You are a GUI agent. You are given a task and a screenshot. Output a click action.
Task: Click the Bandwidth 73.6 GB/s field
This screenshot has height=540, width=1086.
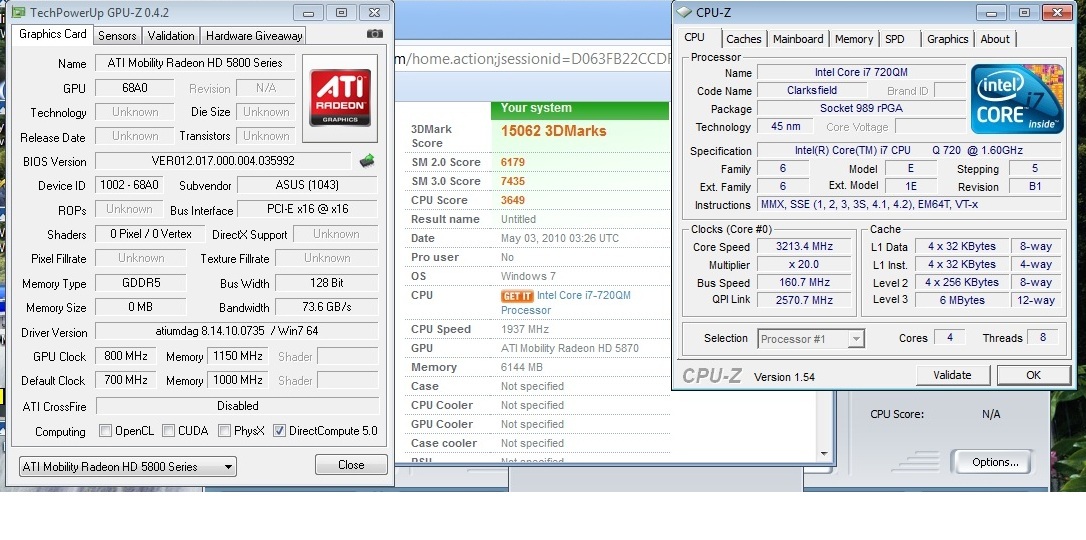coord(327,307)
